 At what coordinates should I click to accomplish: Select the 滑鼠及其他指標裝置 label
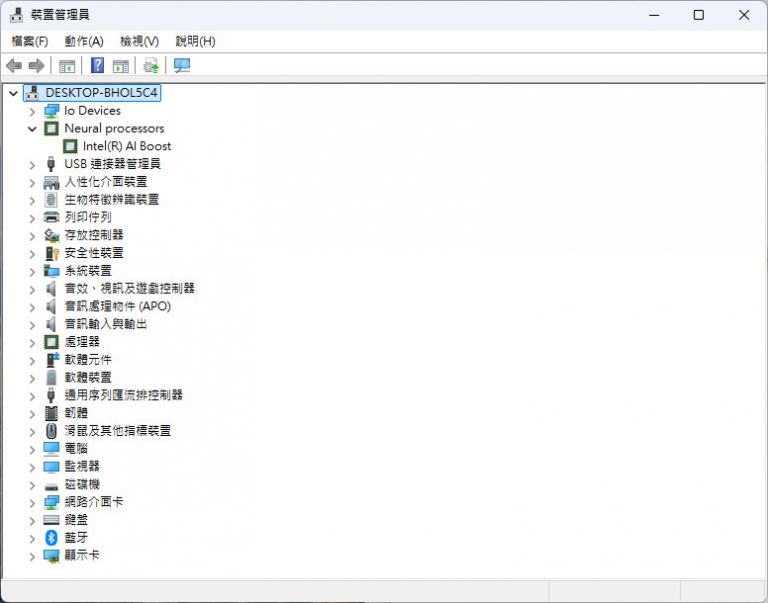click(x=118, y=431)
